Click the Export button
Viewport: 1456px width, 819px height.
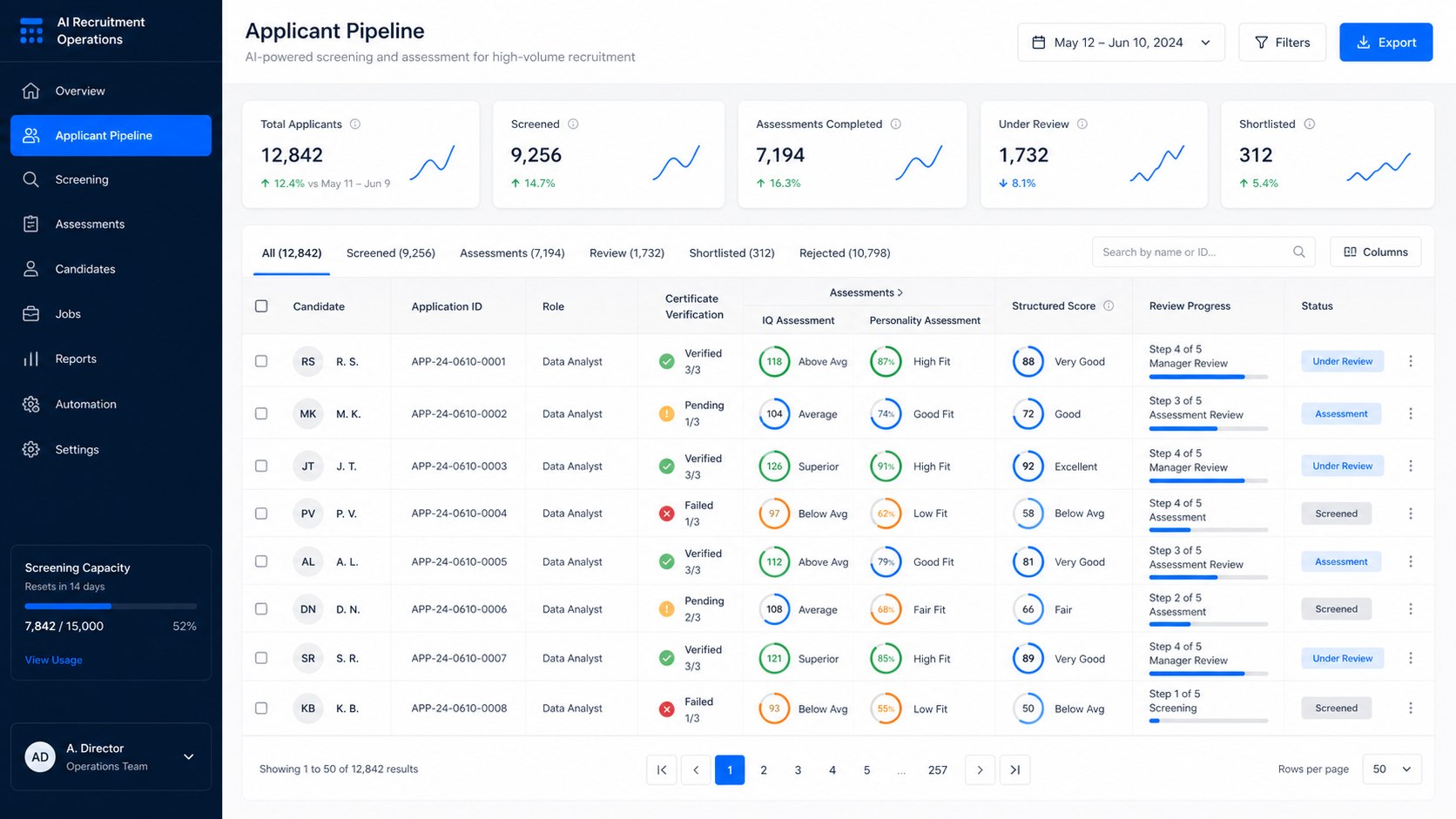(1385, 43)
